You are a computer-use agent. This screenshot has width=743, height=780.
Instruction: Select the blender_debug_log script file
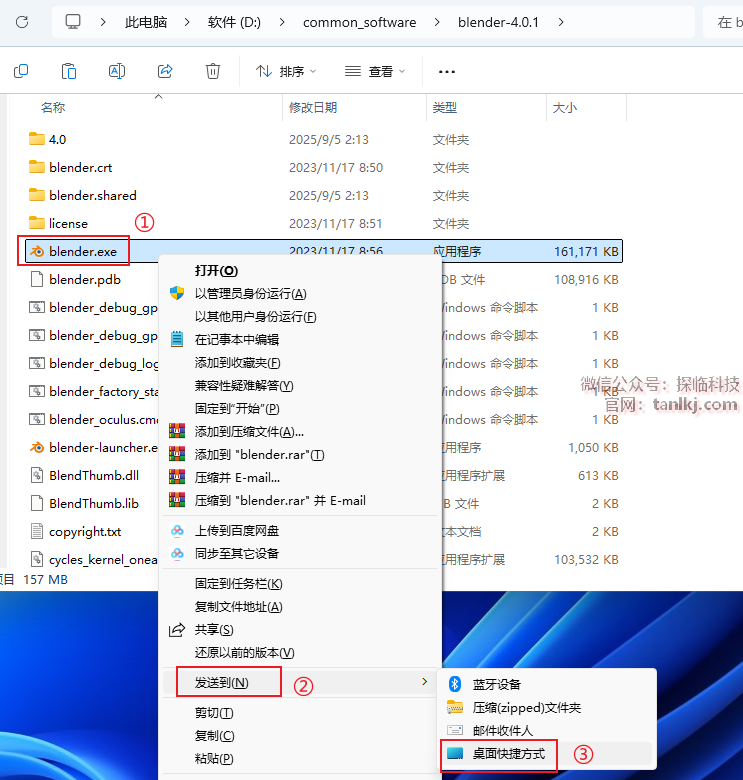pyautogui.click(x=93, y=364)
